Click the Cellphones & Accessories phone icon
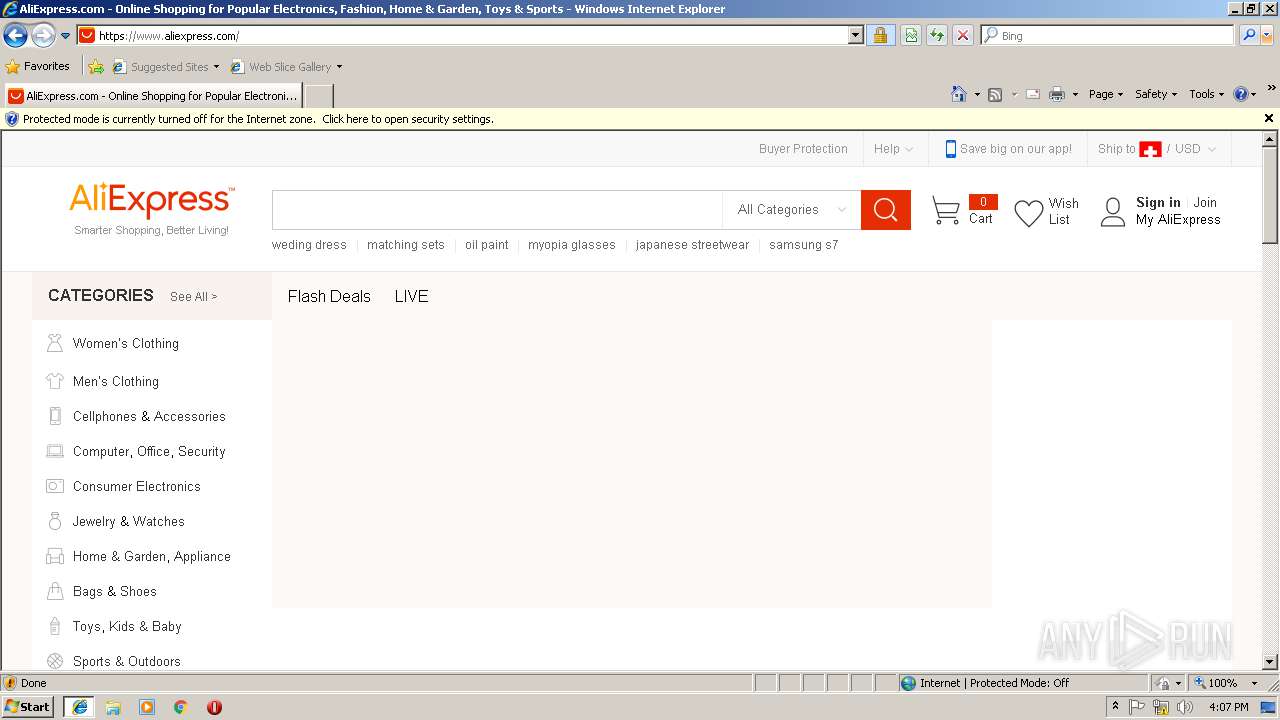The height and width of the screenshot is (720, 1280). tap(55, 416)
